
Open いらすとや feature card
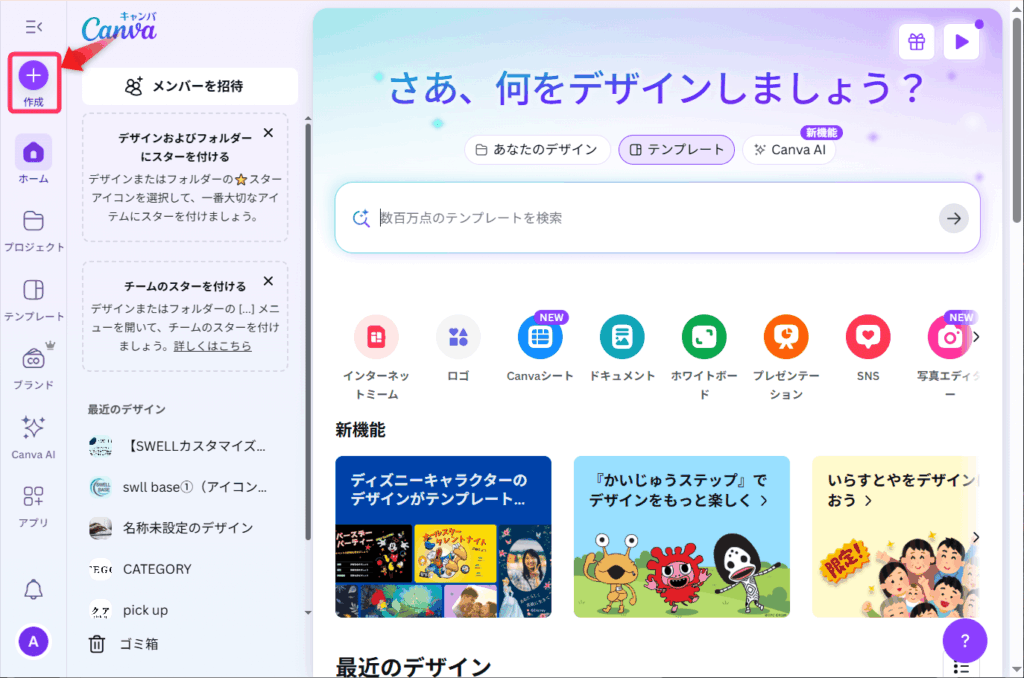point(895,537)
